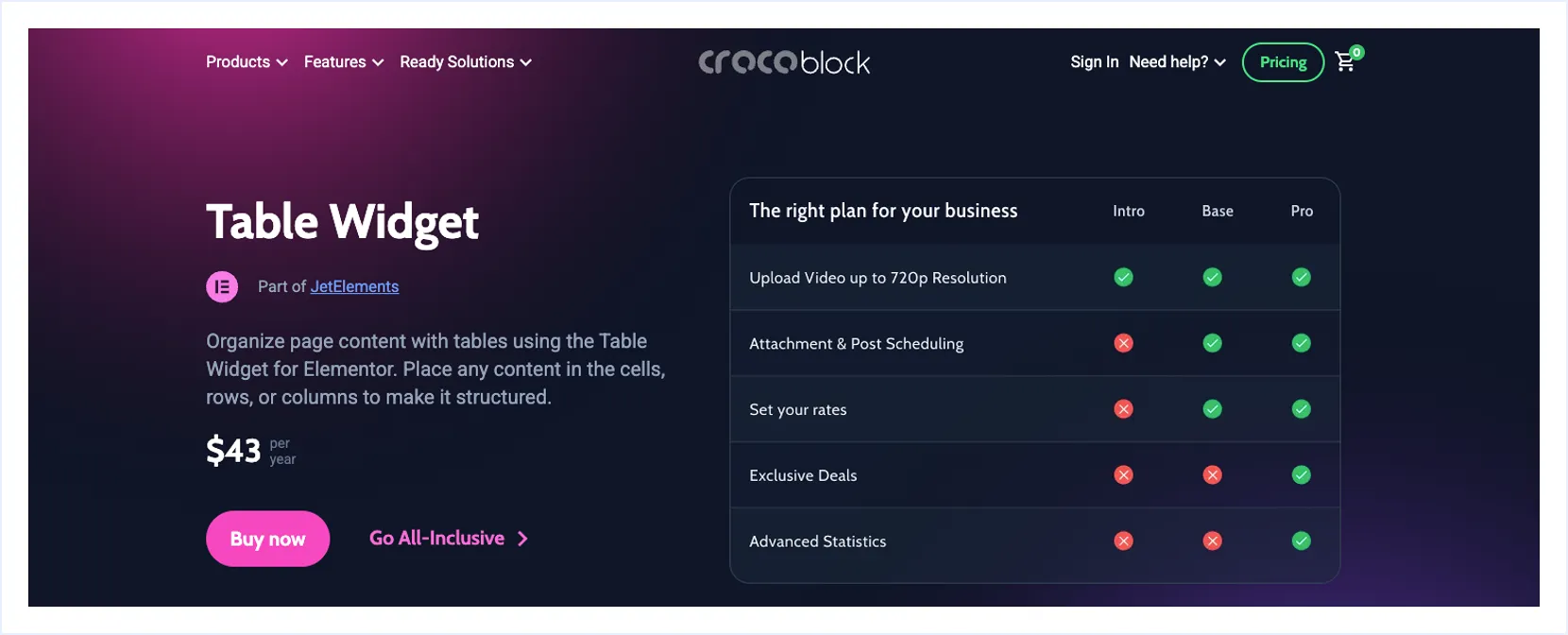The height and width of the screenshot is (635, 1568).
Task: Click red cross for Exclusive Deals Base
Action: [1212, 475]
